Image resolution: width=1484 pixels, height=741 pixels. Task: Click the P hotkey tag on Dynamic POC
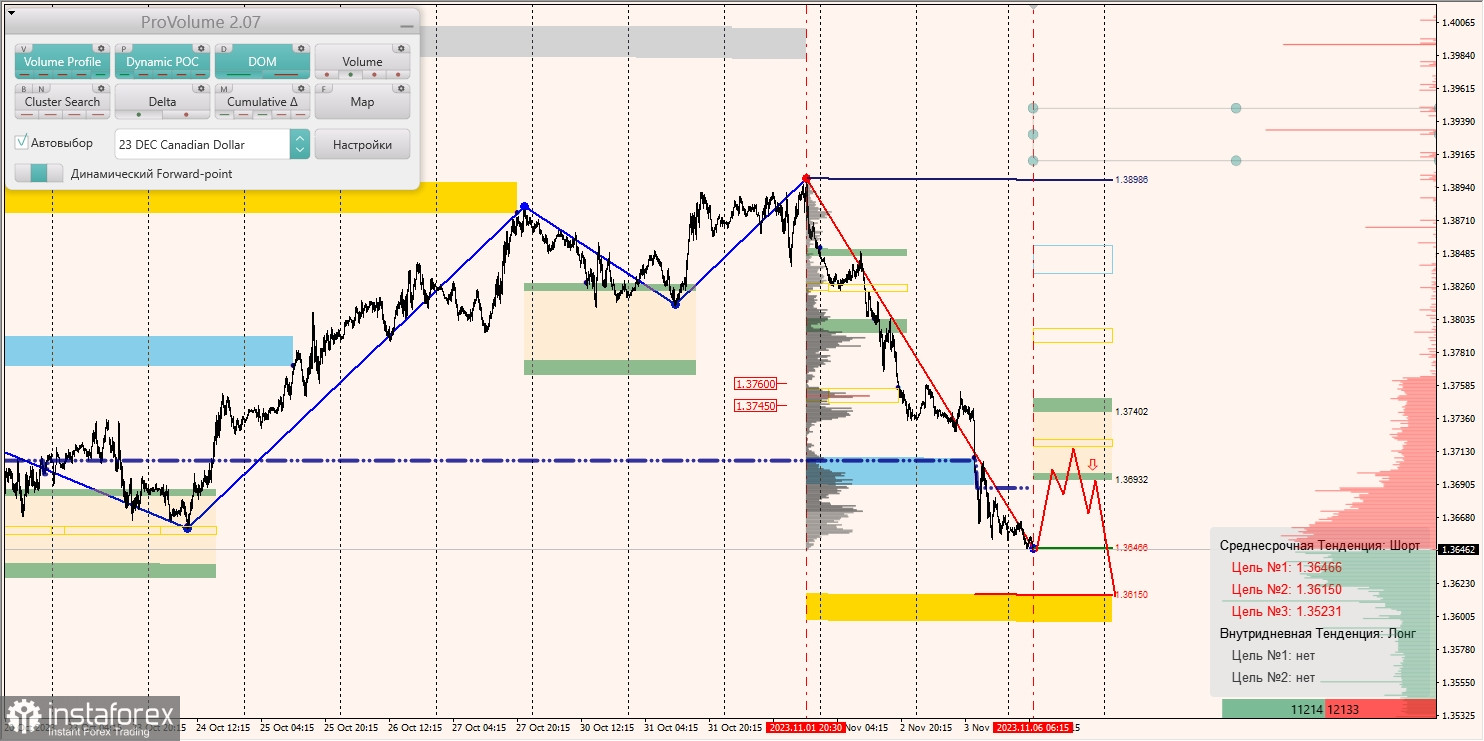point(124,48)
